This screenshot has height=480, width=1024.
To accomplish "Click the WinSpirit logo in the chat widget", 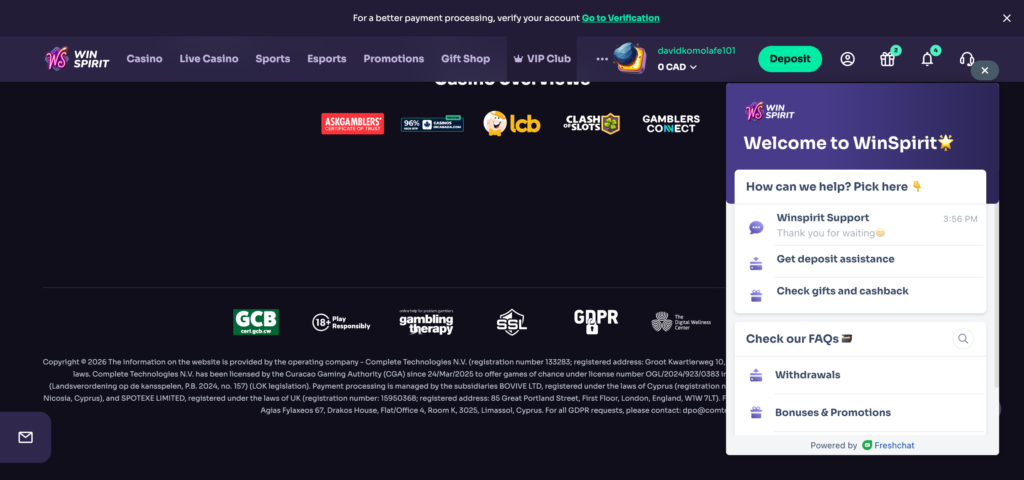I will (770, 111).
